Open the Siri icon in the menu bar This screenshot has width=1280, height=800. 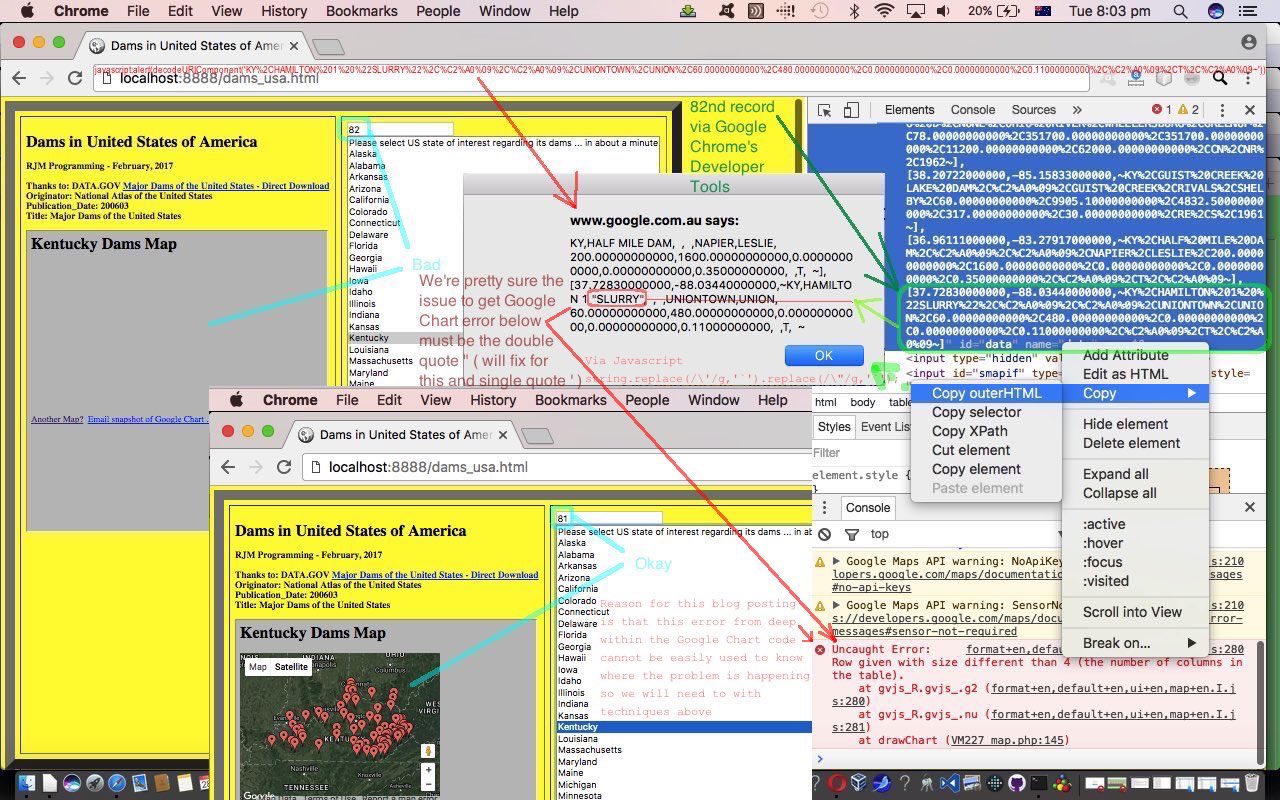(1216, 11)
